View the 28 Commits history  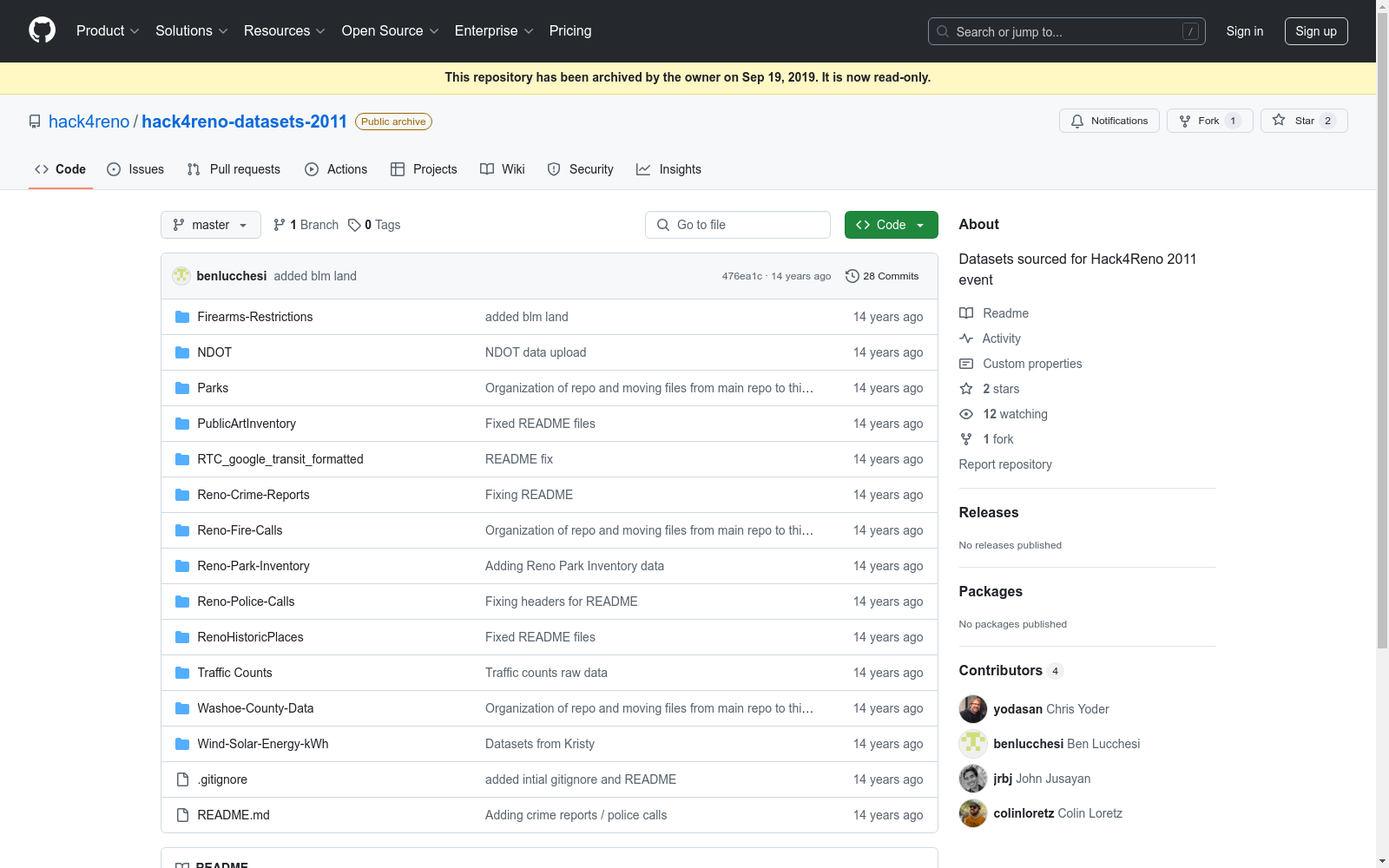[882, 276]
